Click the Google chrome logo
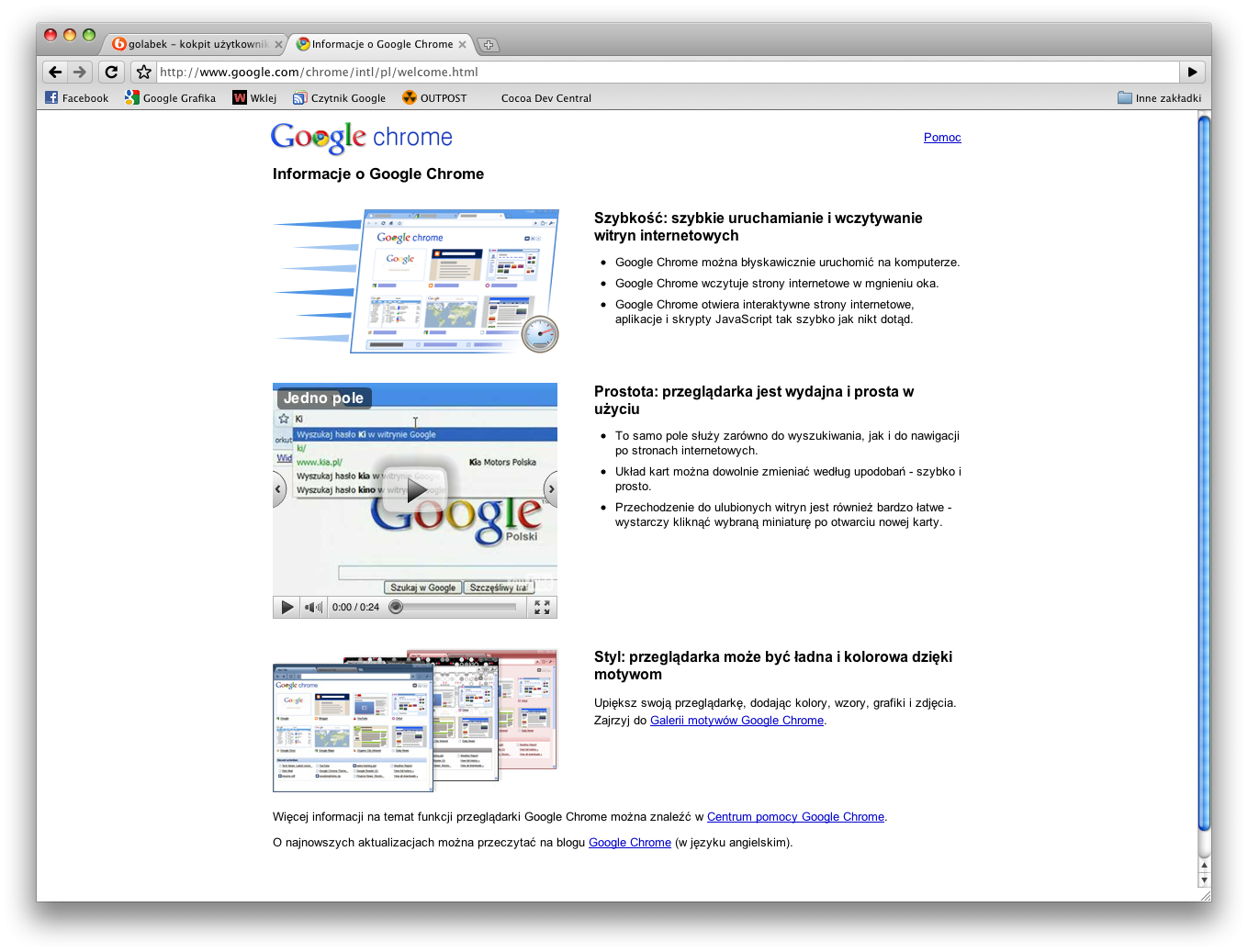Screen dimensions: 1248x952 (x=362, y=138)
